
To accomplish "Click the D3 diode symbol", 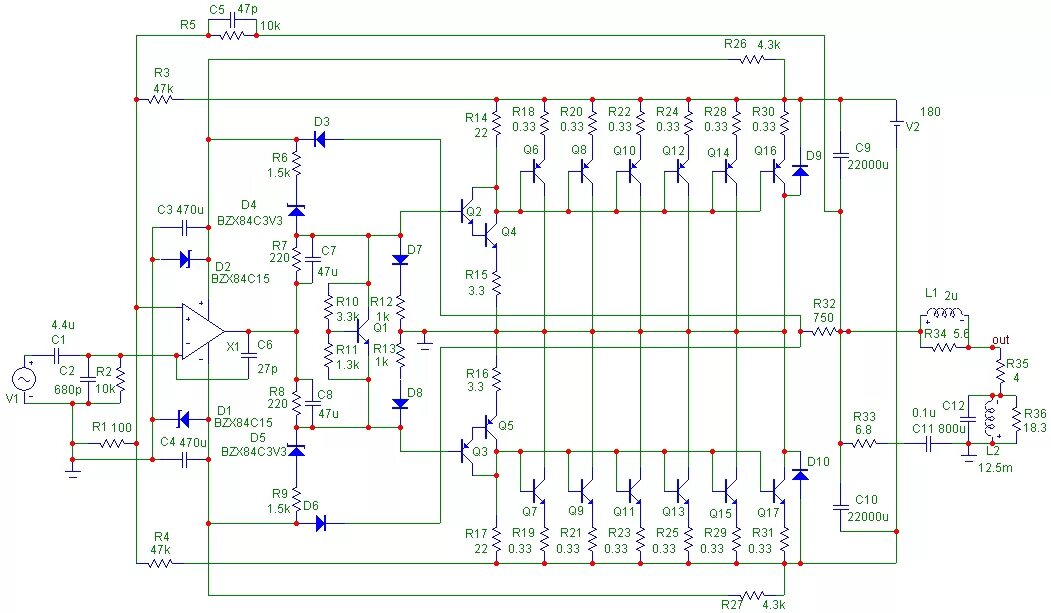I will 319,140.
